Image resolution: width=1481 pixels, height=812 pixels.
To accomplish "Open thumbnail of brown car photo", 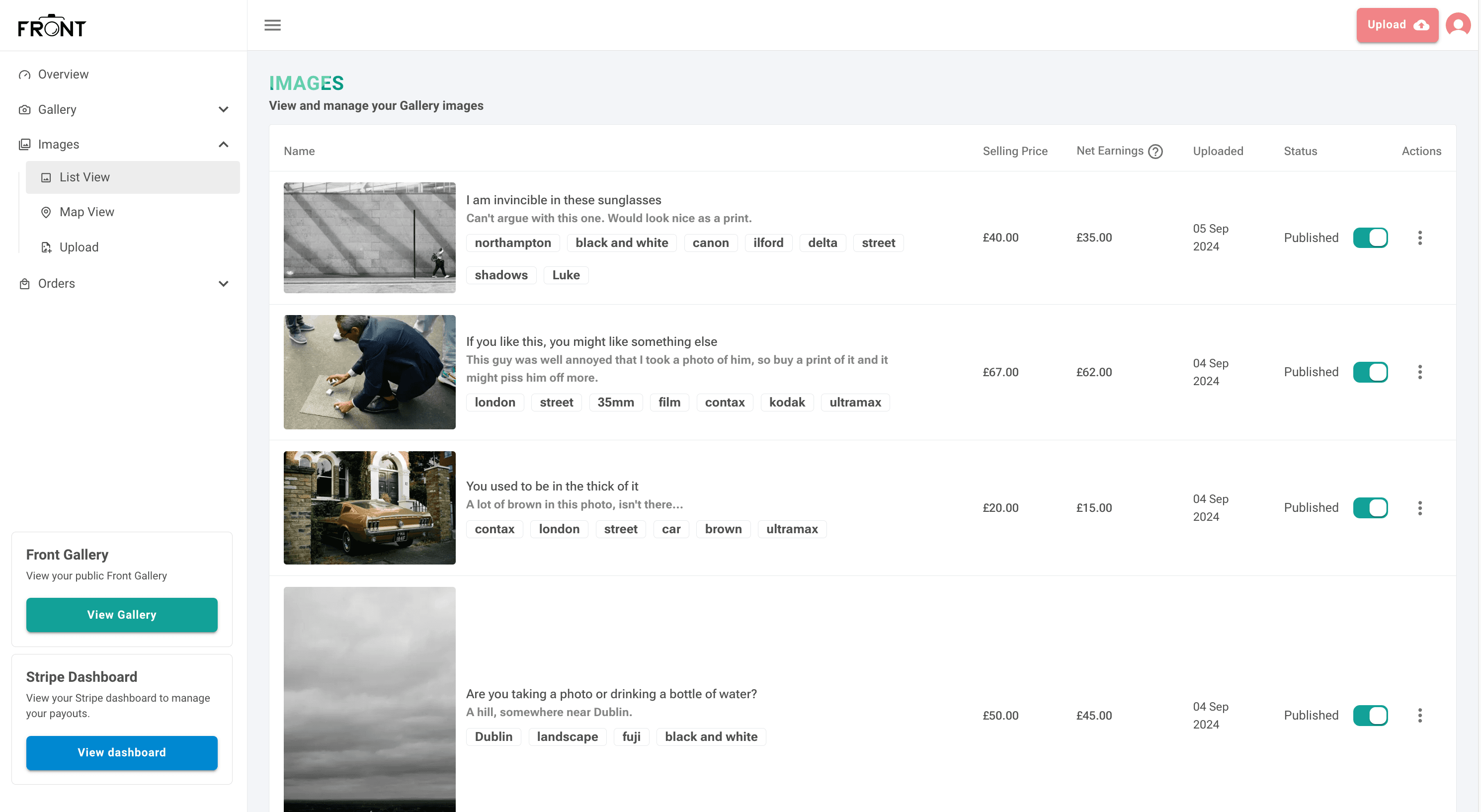I will point(370,508).
